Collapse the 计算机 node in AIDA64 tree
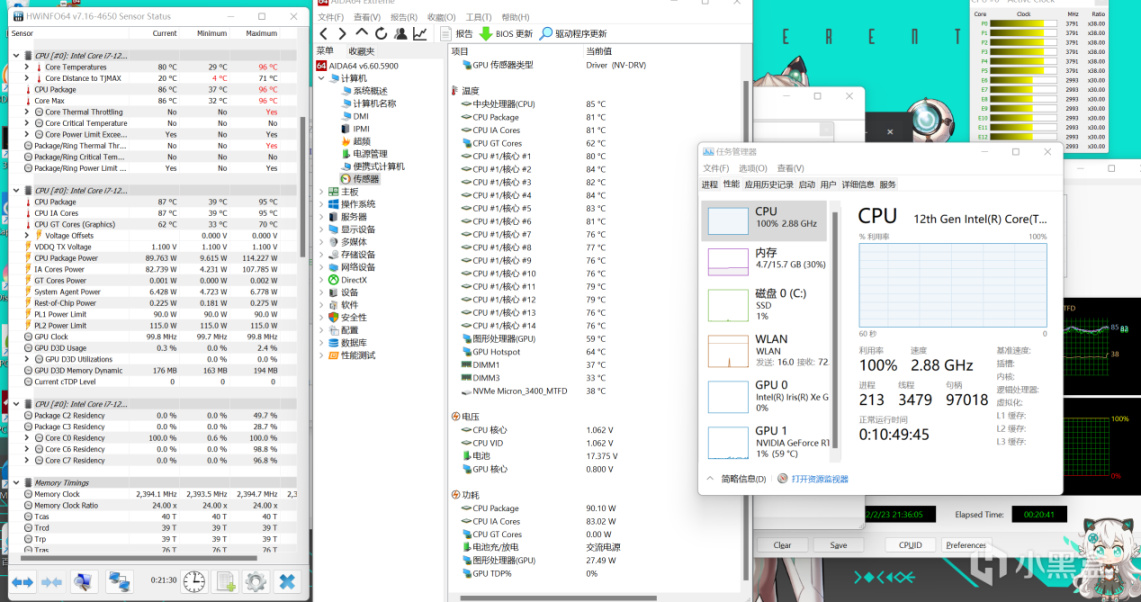1141x602 pixels. (321, 78)
